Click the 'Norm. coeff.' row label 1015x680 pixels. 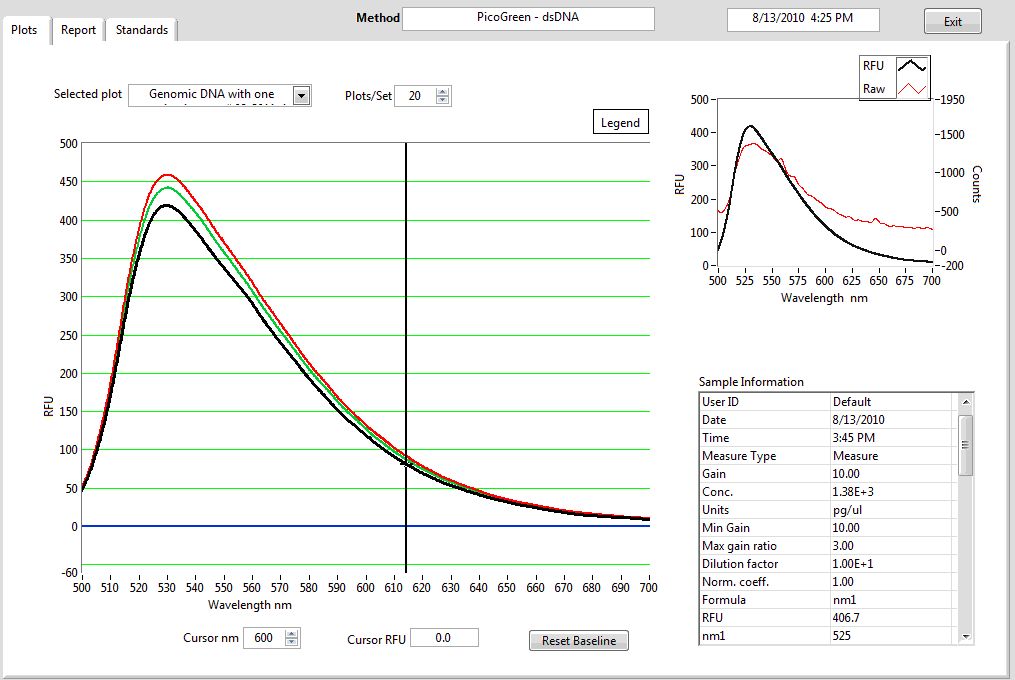735,582
